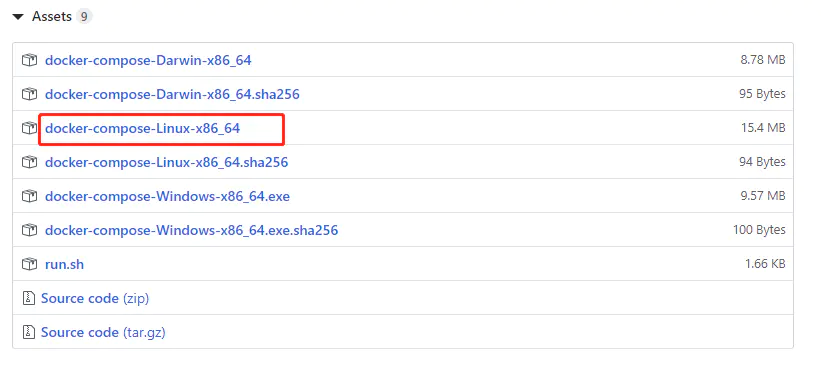Click zip file icon beside Source code (tar.gz)

click(x=28, y=332)
